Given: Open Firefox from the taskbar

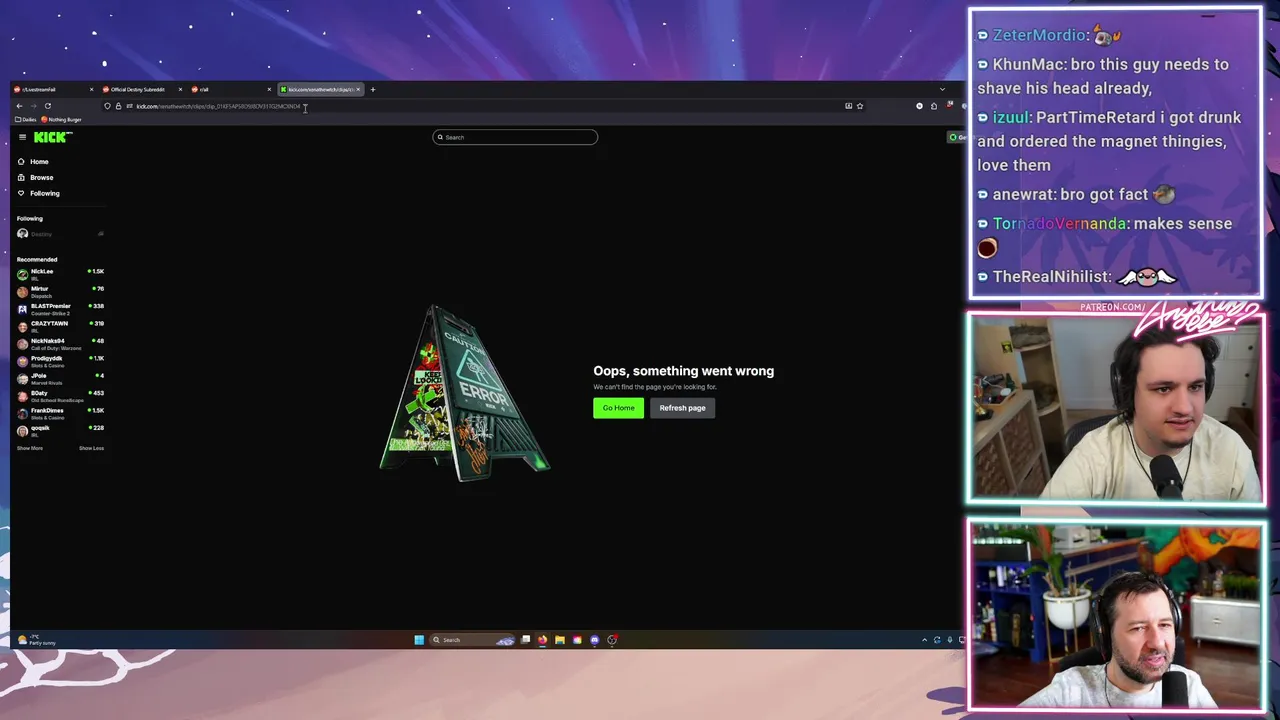Looking at the screenshot, I should [x=542, y=640].
